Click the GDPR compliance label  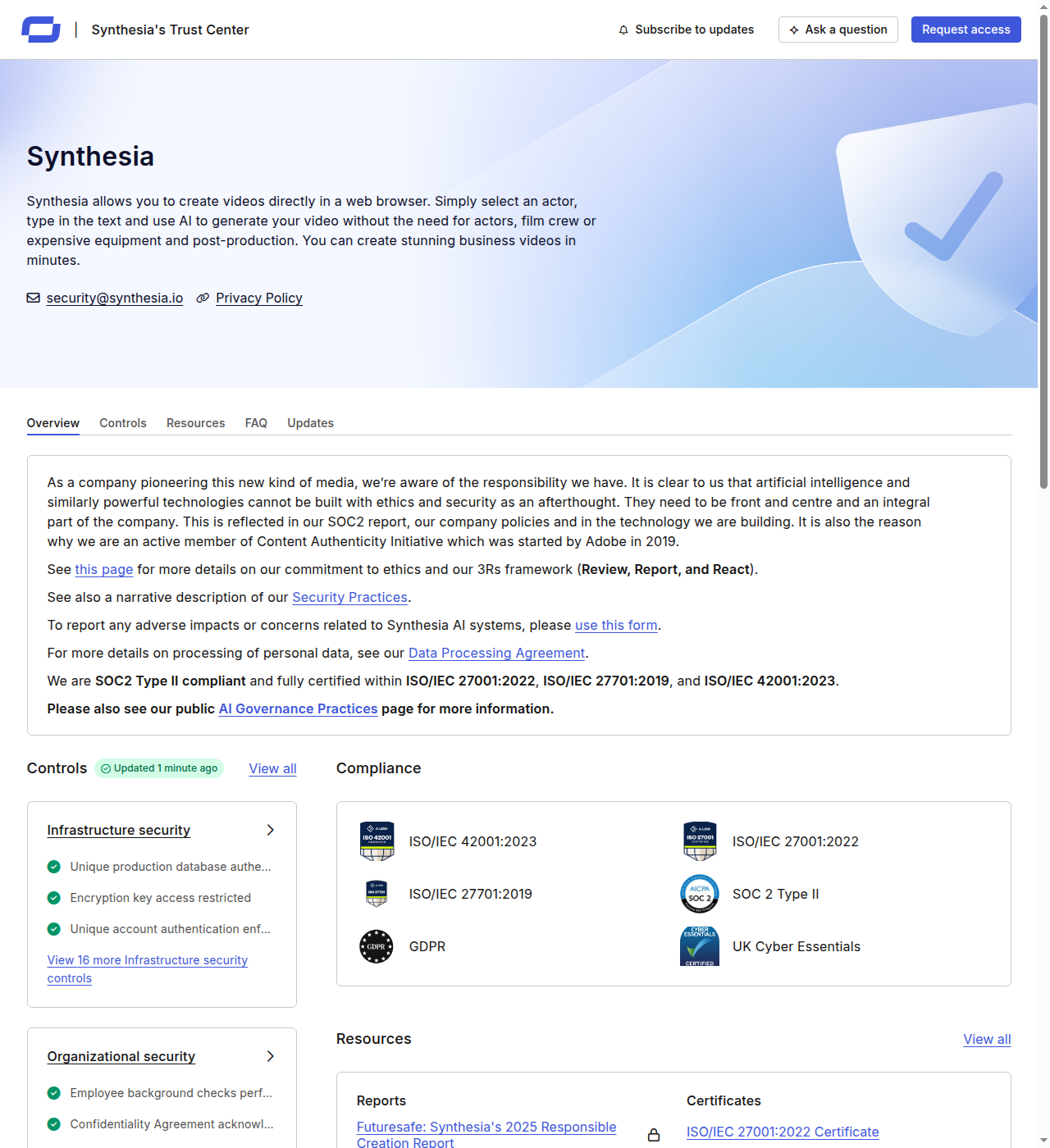[x=427, y=946]
